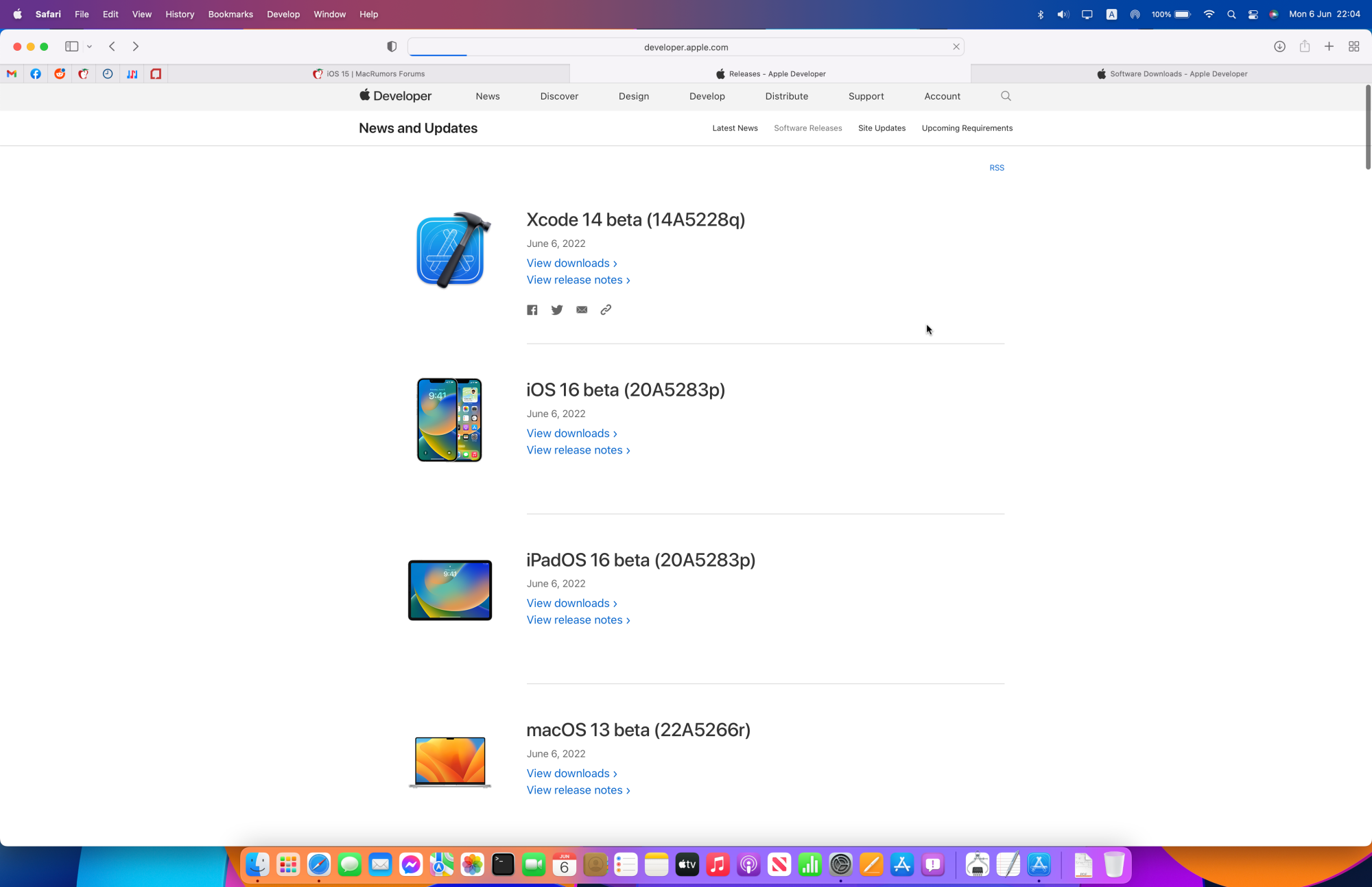Click the Apple Developer logo
Image resolution: width=1372 pixels, height=887 pixels.
point(395,96)
